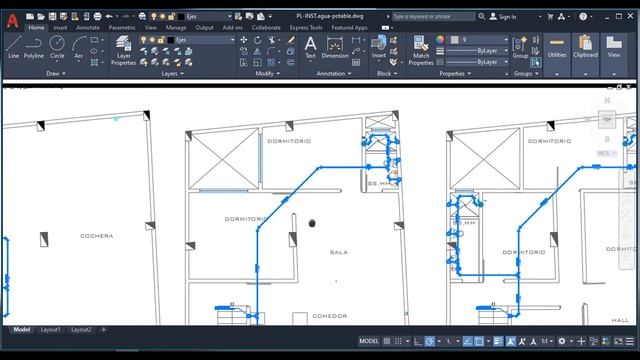Click the keyword search input field
Screen dimensions: 640x360
[434, 17]
